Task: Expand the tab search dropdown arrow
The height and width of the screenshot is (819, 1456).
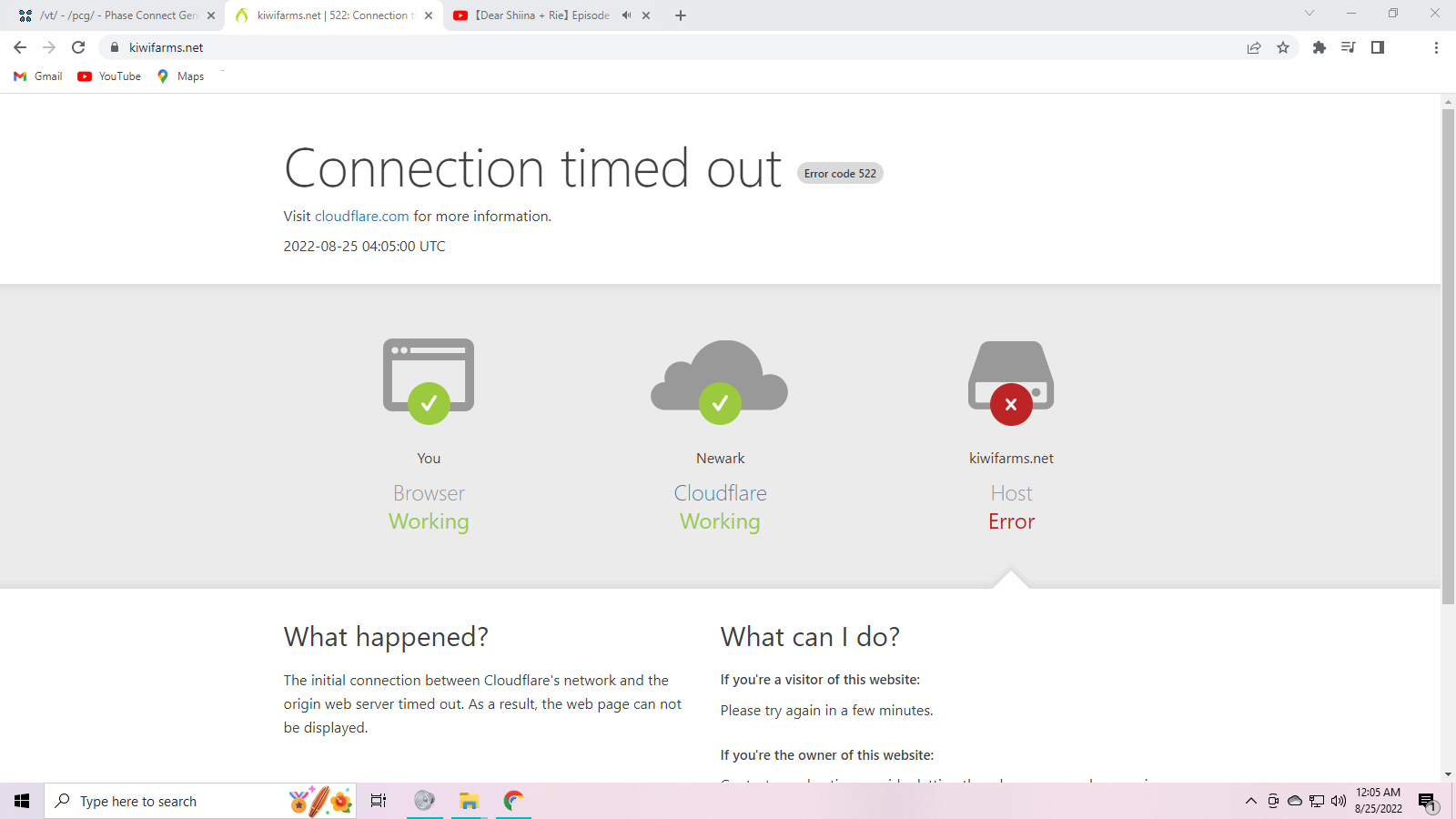Action: point(1309,13)
